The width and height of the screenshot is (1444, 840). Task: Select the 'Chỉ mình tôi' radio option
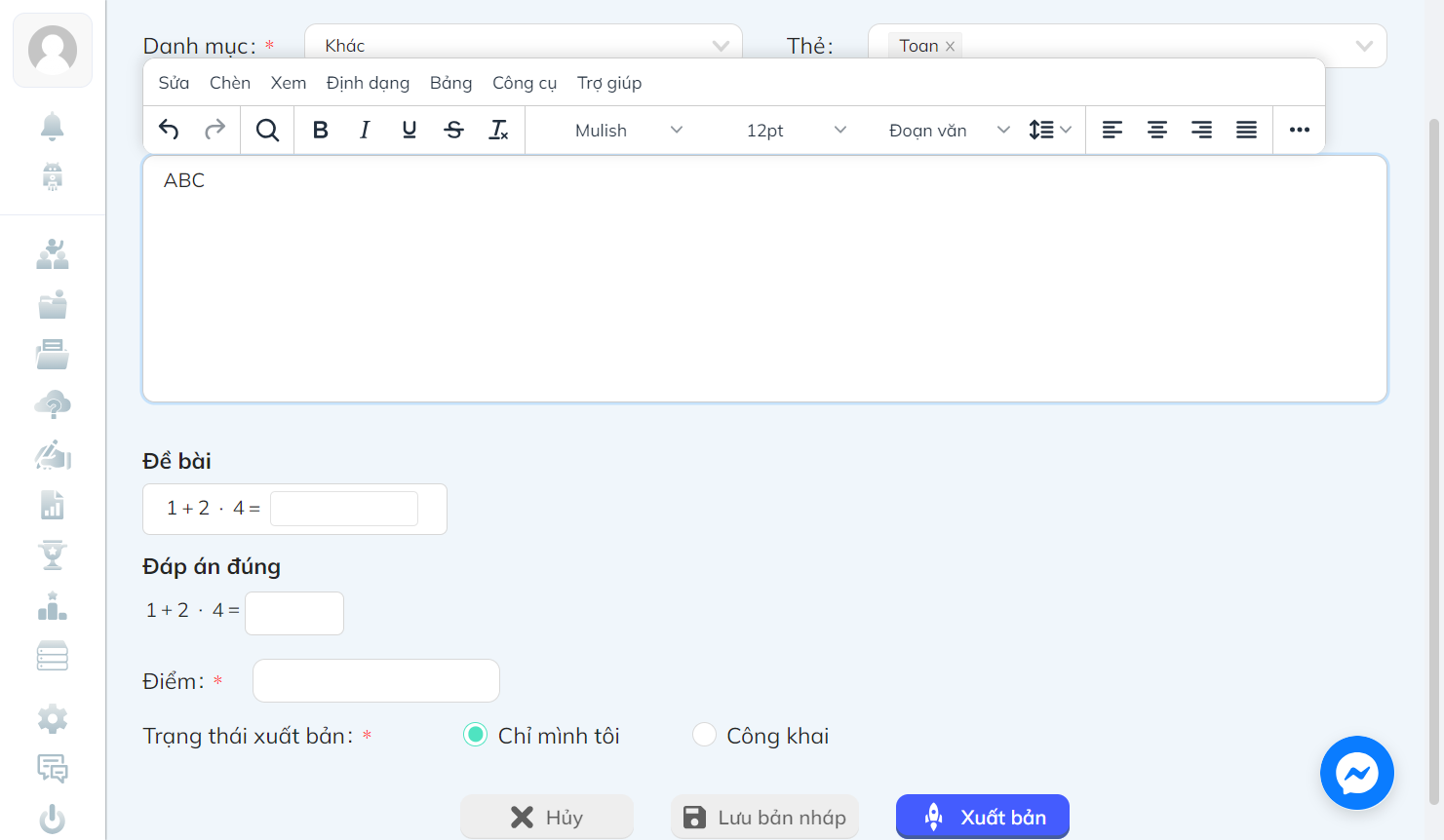(x=475, y=735)
